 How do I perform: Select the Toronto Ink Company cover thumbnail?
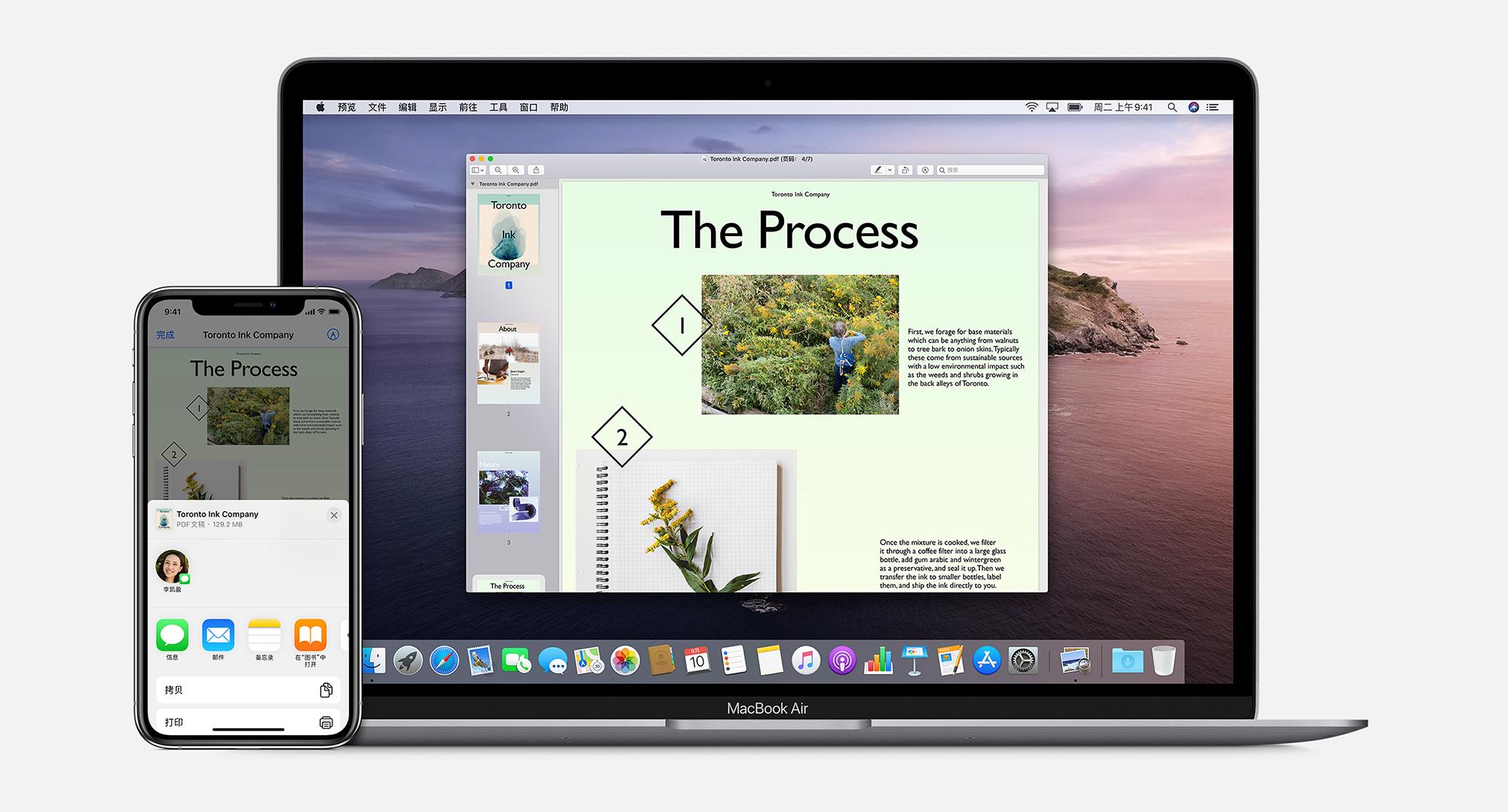509,234
